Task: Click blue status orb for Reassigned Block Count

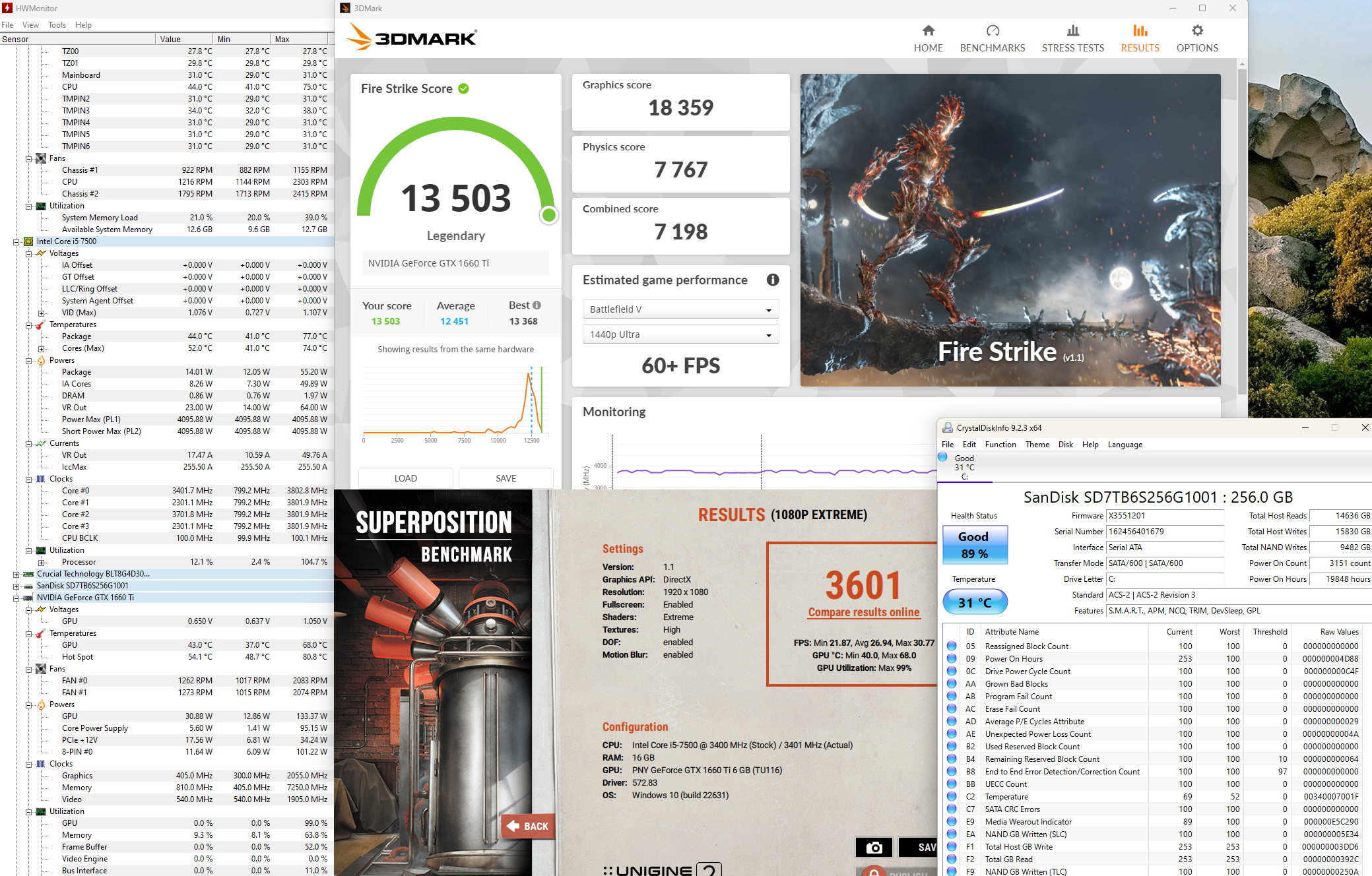Action: click(952, 646)
